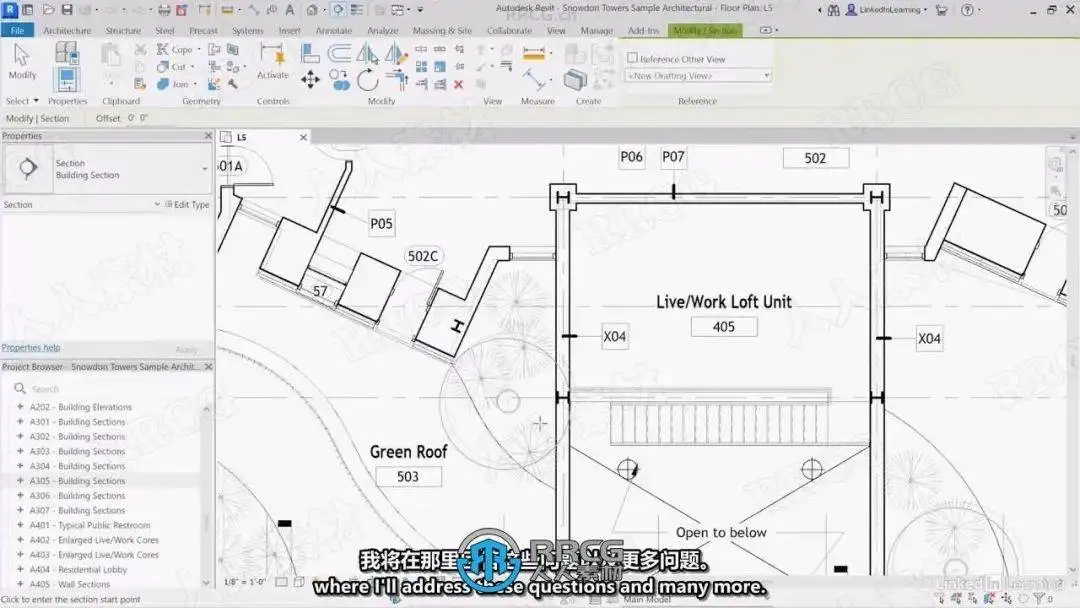The height and width of the screenshot is (608, 1080).
Task: Click the Edit Type button
Action: 187,205
